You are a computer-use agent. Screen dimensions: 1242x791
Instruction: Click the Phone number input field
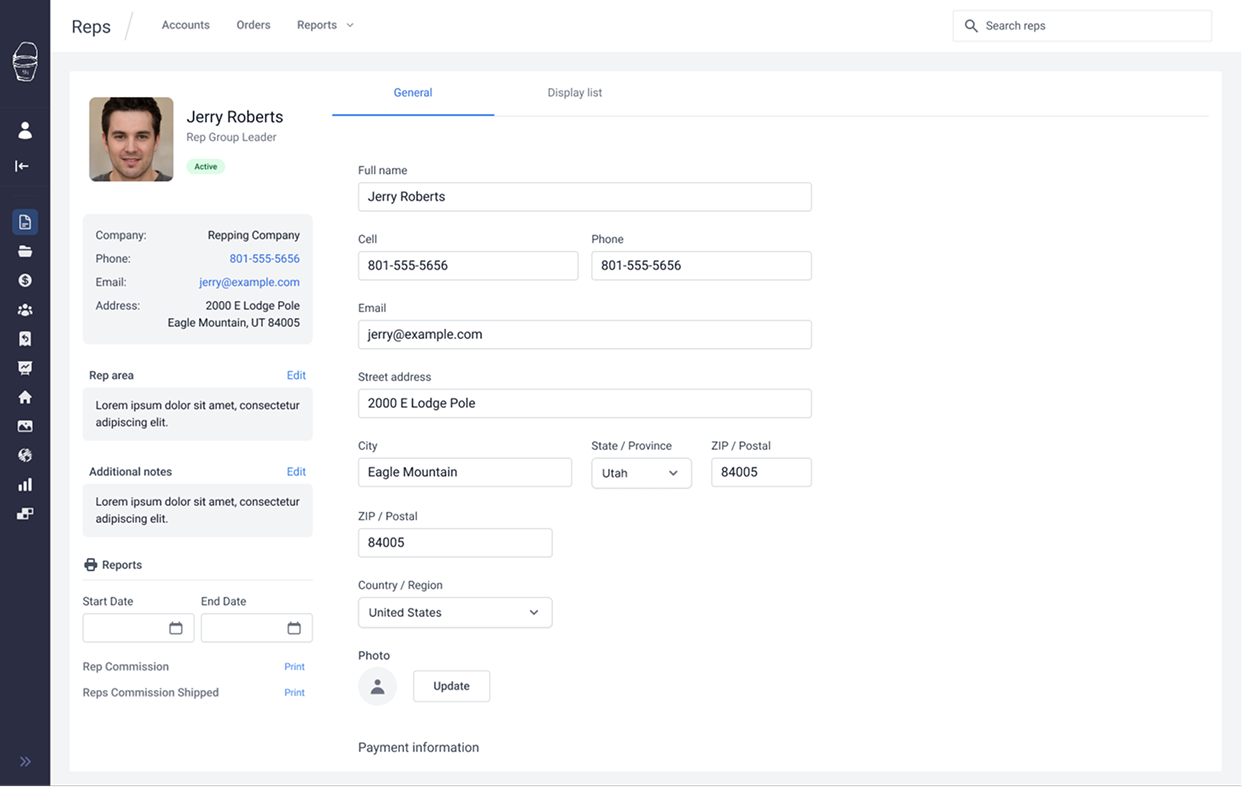tap(701, 266)
